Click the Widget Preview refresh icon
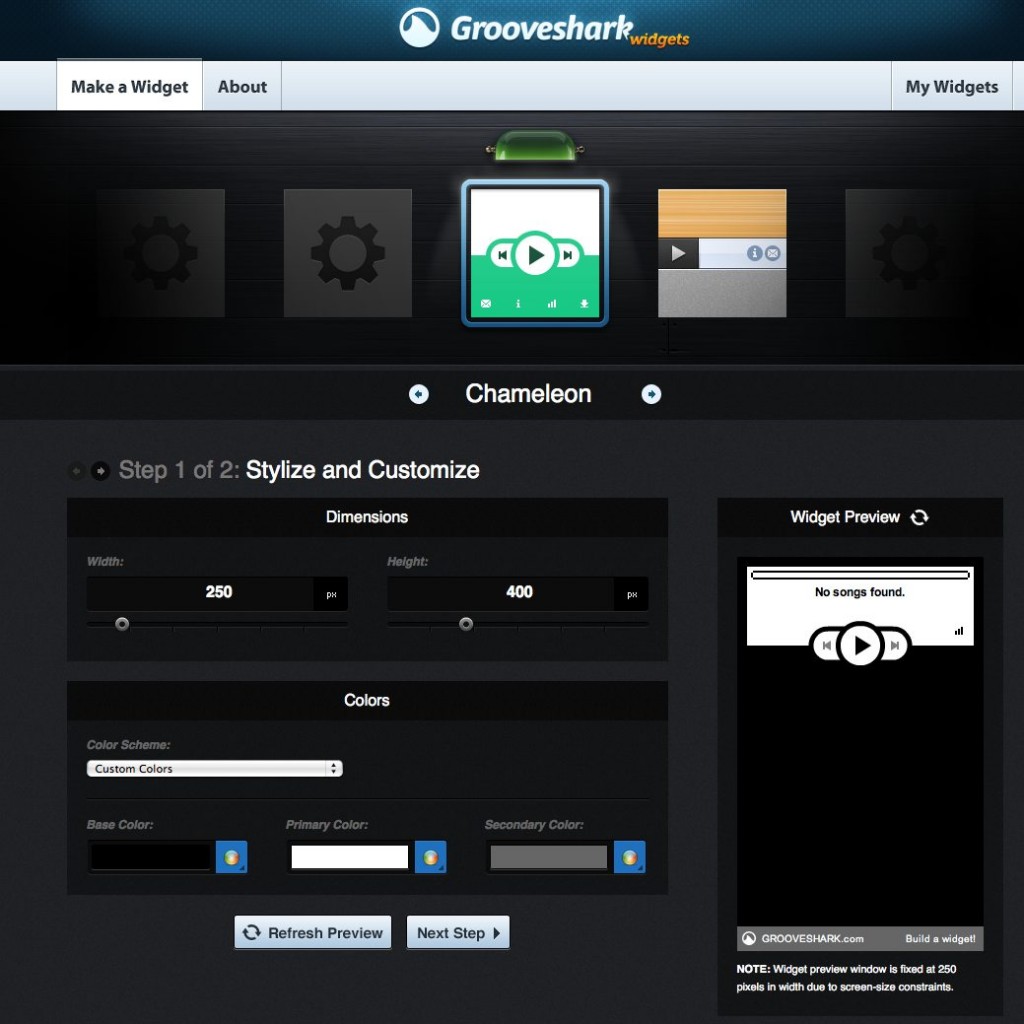The image size is (1024, 1024). click(x=919, y=517)
